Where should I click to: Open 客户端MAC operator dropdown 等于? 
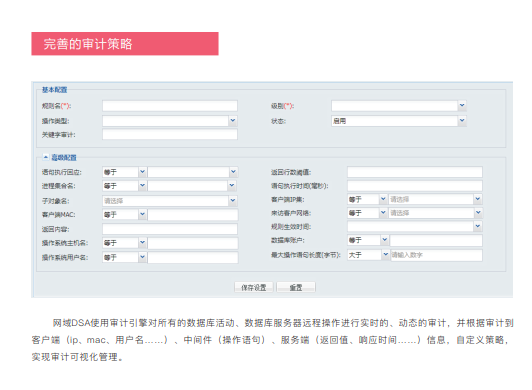[124, 215]
